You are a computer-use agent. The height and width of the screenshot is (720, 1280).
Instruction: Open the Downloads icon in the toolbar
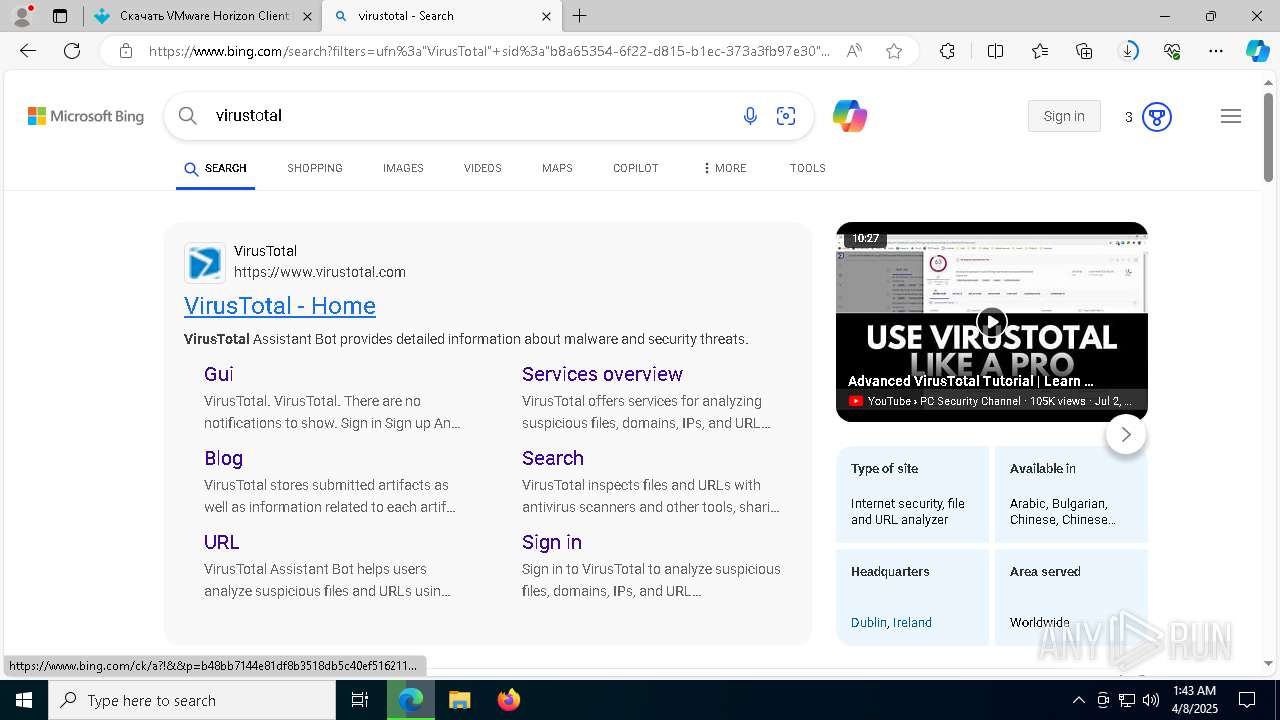(1128, 51)
